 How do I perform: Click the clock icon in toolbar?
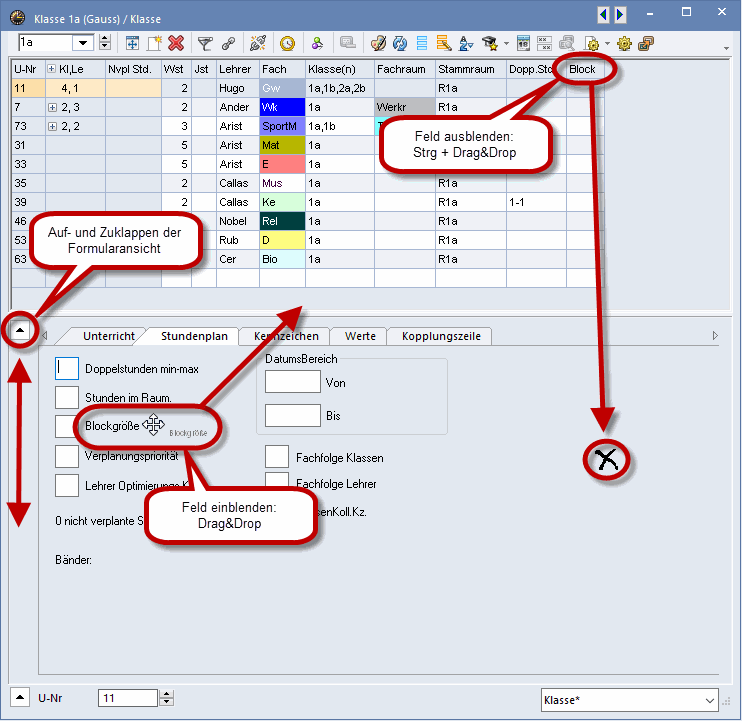[288, 43]
